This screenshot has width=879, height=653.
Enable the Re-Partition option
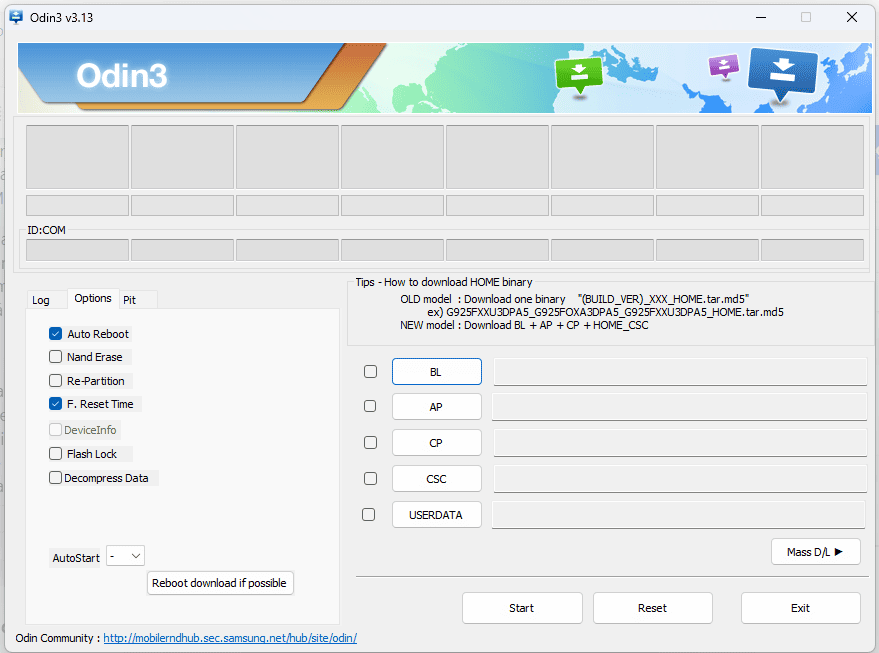click(55, 380)
